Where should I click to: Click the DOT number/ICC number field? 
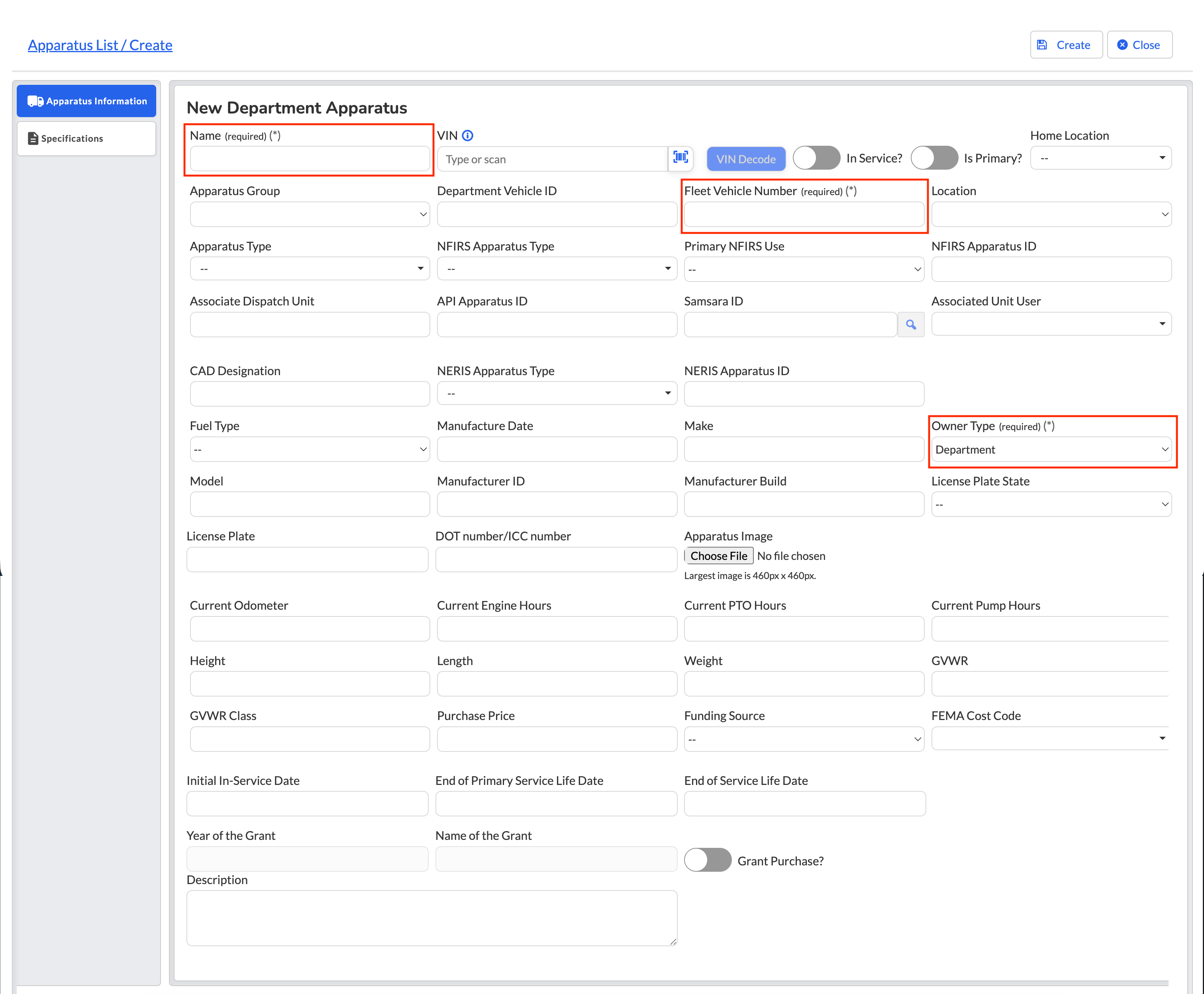click(556, 560)
